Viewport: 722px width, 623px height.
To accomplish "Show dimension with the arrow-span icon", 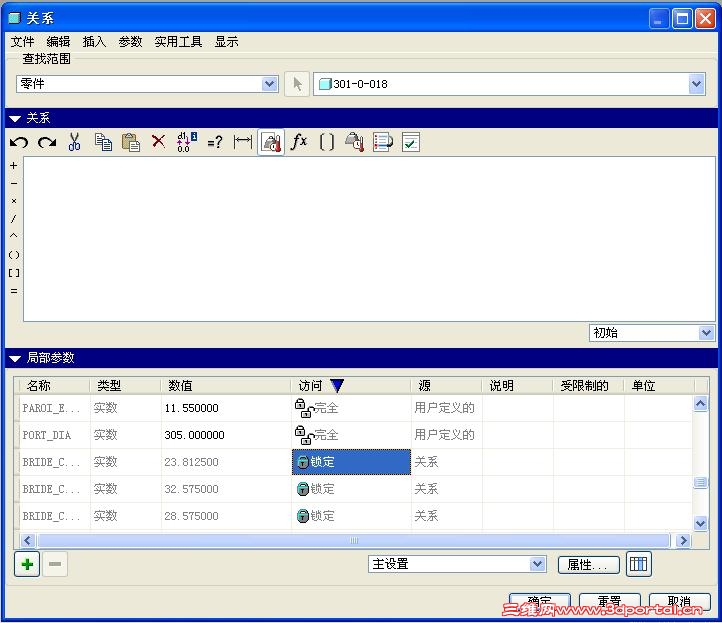I will [243, 142].
